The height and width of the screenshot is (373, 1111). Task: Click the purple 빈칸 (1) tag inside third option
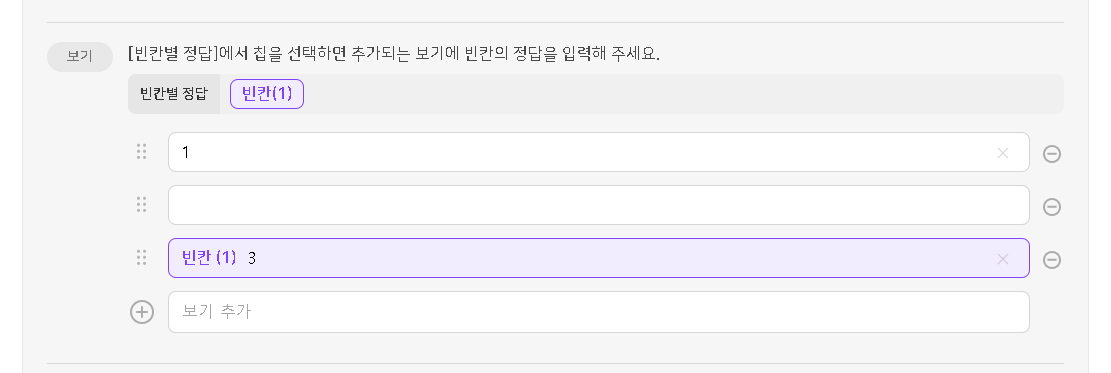coord(209,258)
